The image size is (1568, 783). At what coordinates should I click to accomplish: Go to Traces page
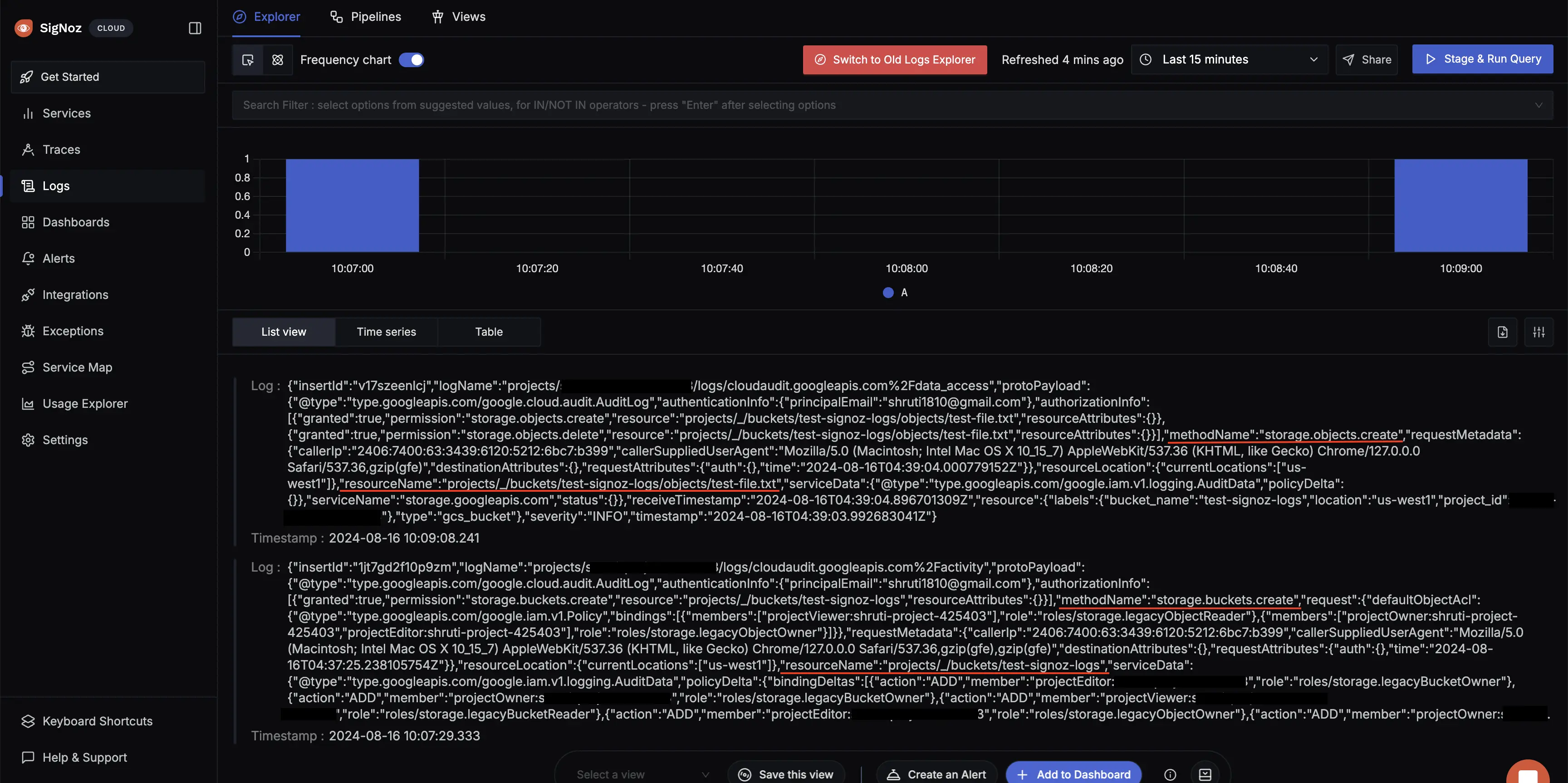point(108,150)
